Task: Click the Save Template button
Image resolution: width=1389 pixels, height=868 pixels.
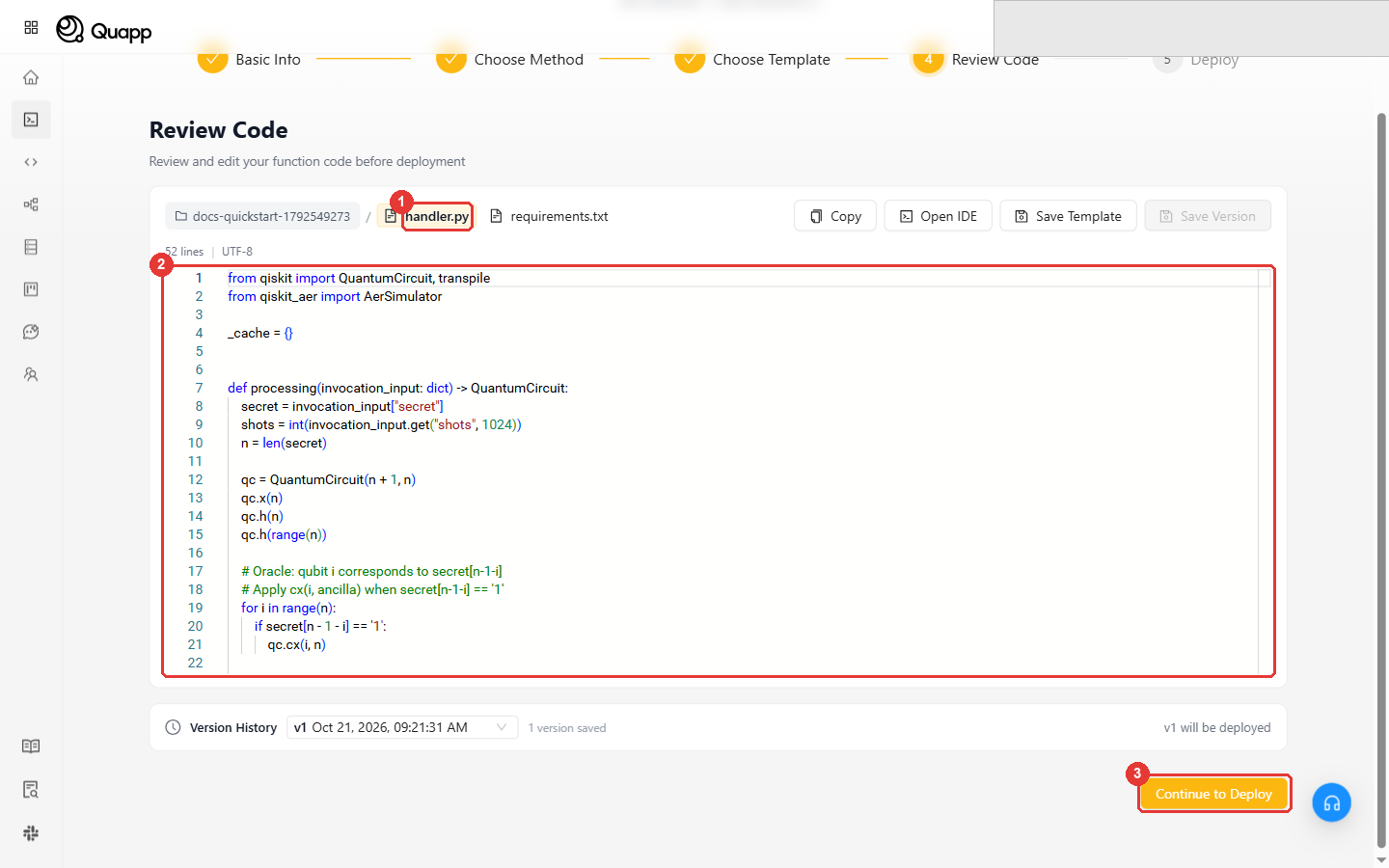Action: pos(1068,216)
